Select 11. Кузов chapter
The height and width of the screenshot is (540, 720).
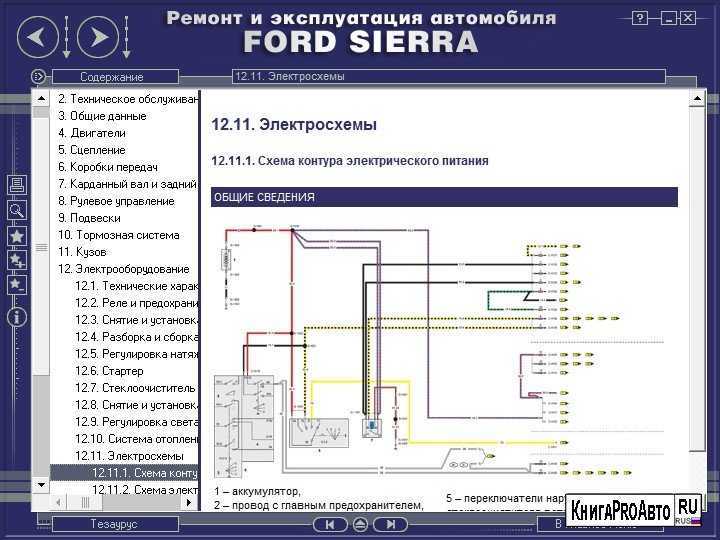tap(82, 252)
